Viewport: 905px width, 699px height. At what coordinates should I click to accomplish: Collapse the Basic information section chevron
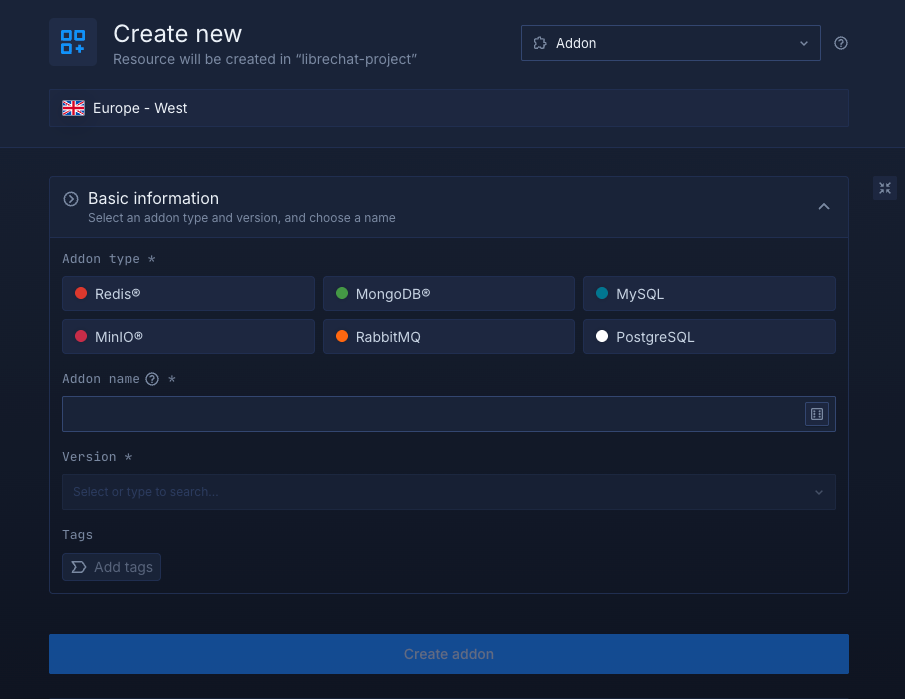tap(824, 207)
